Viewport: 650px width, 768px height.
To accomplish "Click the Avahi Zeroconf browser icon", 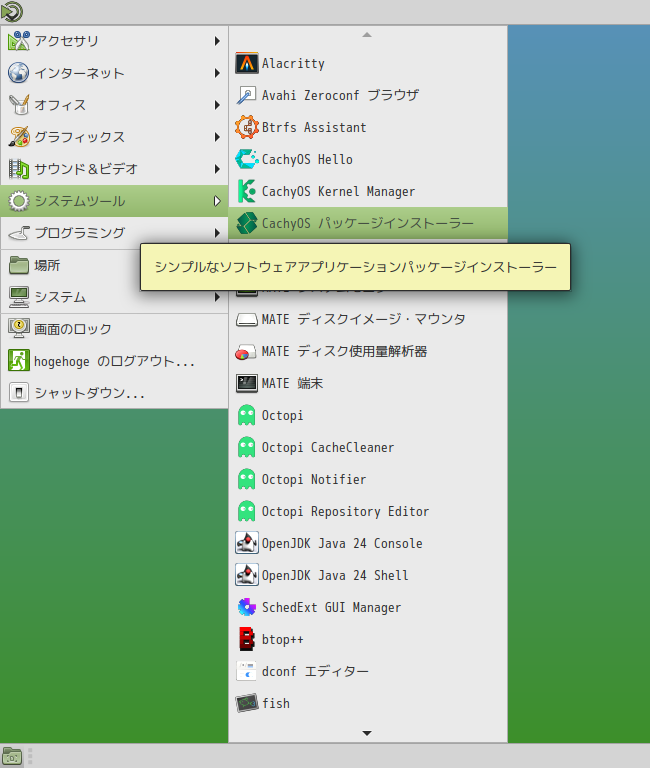I will pos(246,96).
